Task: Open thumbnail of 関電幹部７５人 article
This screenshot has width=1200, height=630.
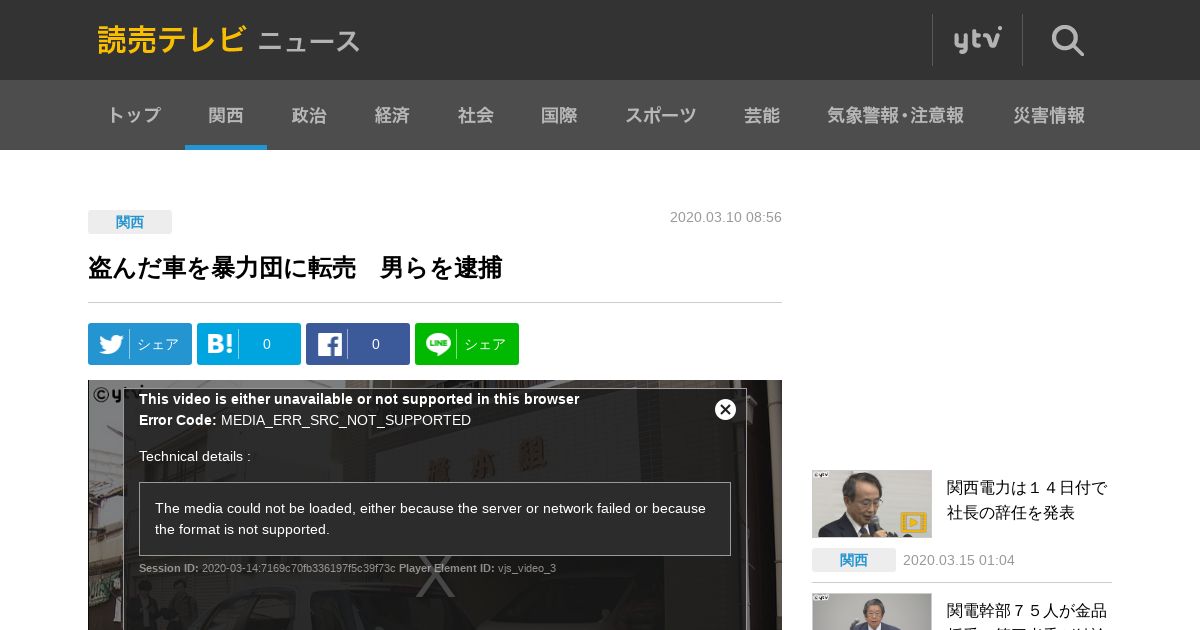Action: [872, 612]
